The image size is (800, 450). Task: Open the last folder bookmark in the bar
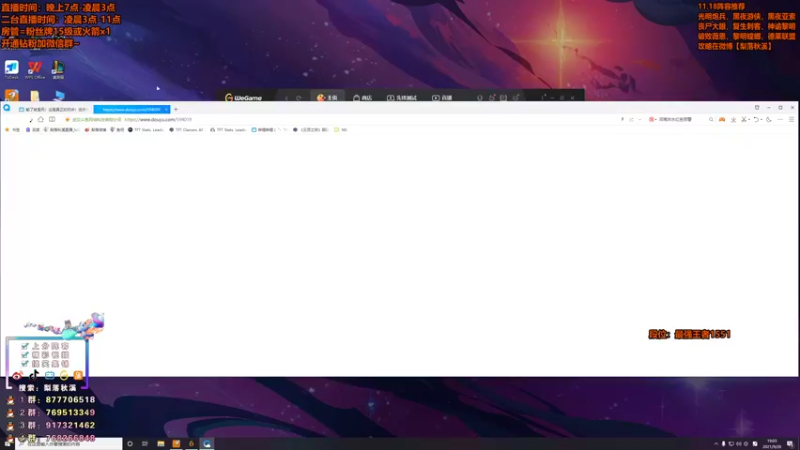[x=341, y=130]
